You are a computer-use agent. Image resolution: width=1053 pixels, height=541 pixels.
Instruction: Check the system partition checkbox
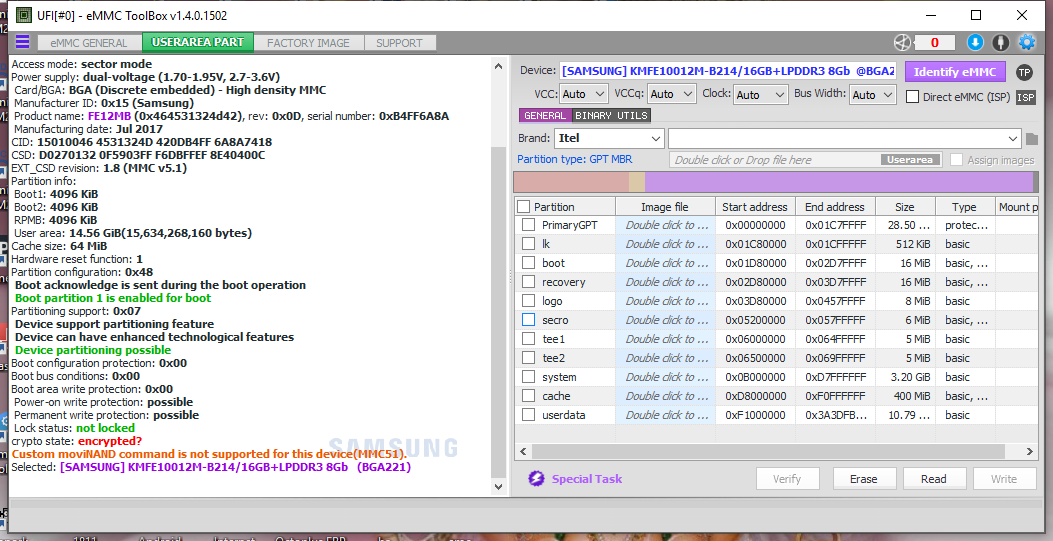click(529, 377)
